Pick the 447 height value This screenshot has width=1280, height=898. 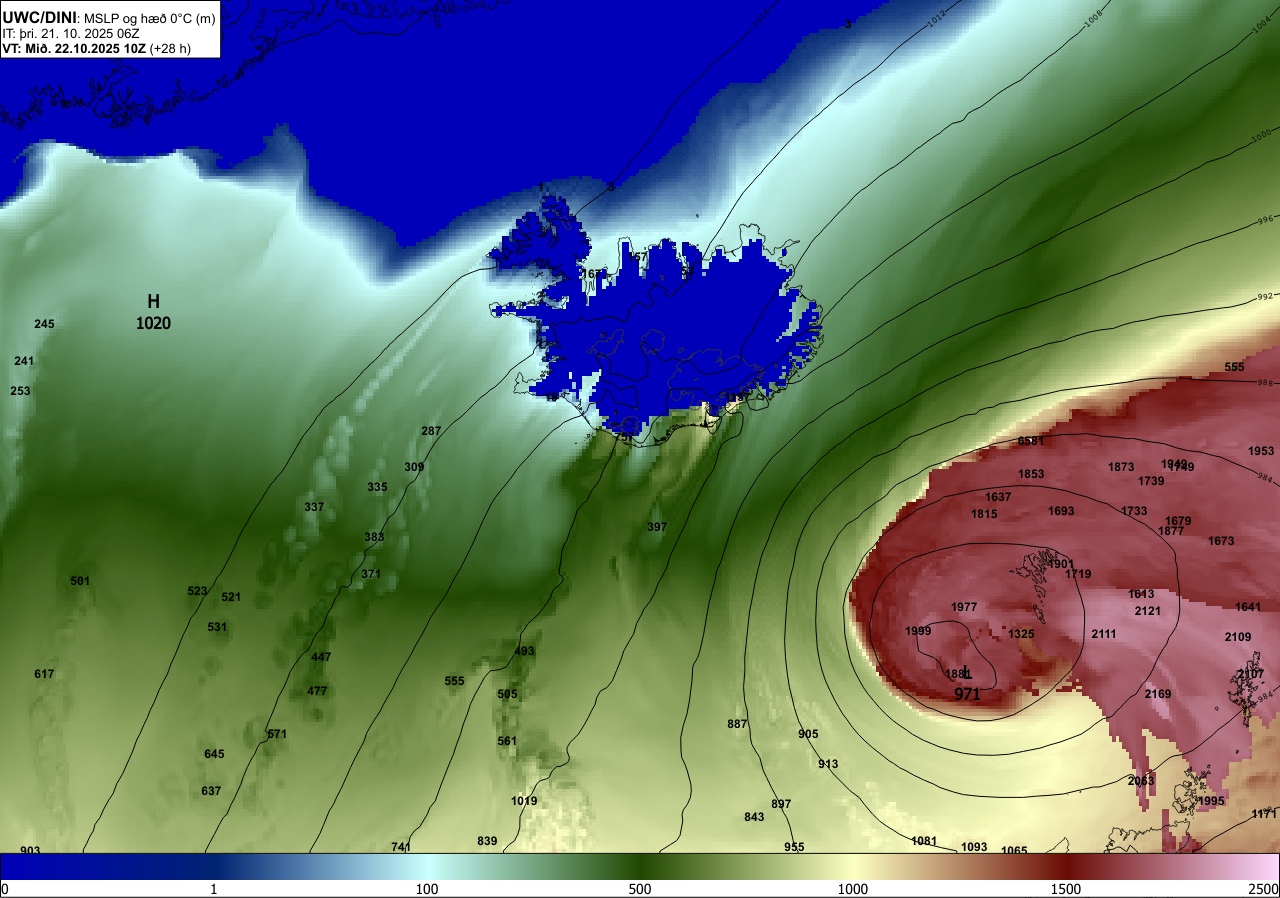[x=321, y=657]
